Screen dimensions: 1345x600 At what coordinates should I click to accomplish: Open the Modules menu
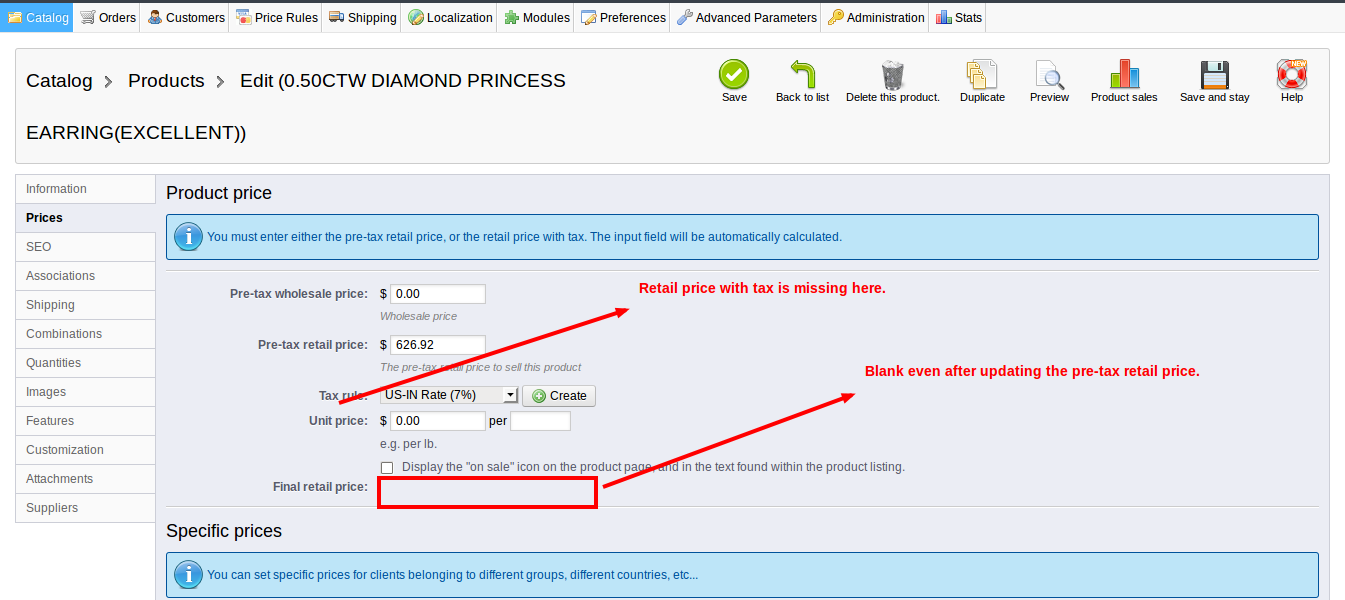pyautogui.click(x=536, y=17)
